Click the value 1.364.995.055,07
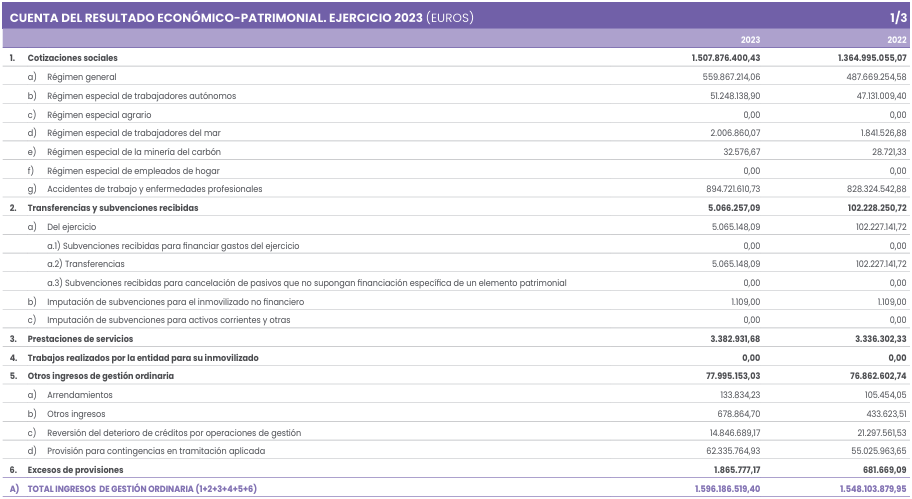The image size is (912, 499). tap(872, 58)
